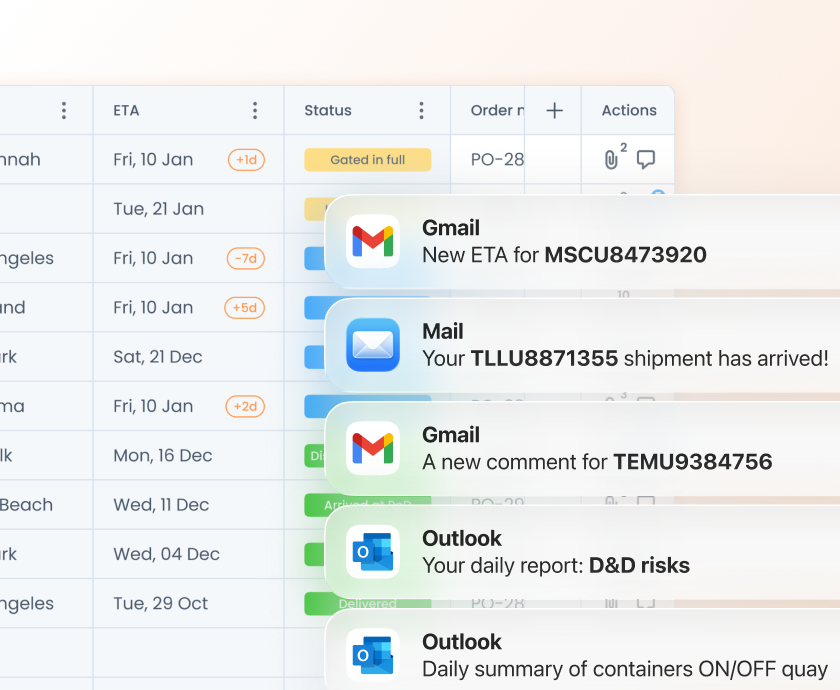Click the Beach port cell in Wed, 11 Dec row
This screenshot has height=690, width=840.
click(x=46, y=505)
